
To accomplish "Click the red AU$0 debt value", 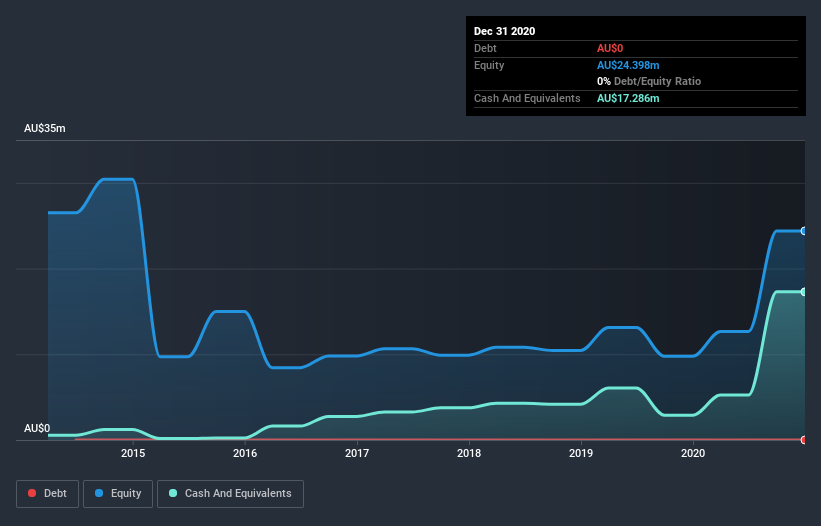I will 610,48.
